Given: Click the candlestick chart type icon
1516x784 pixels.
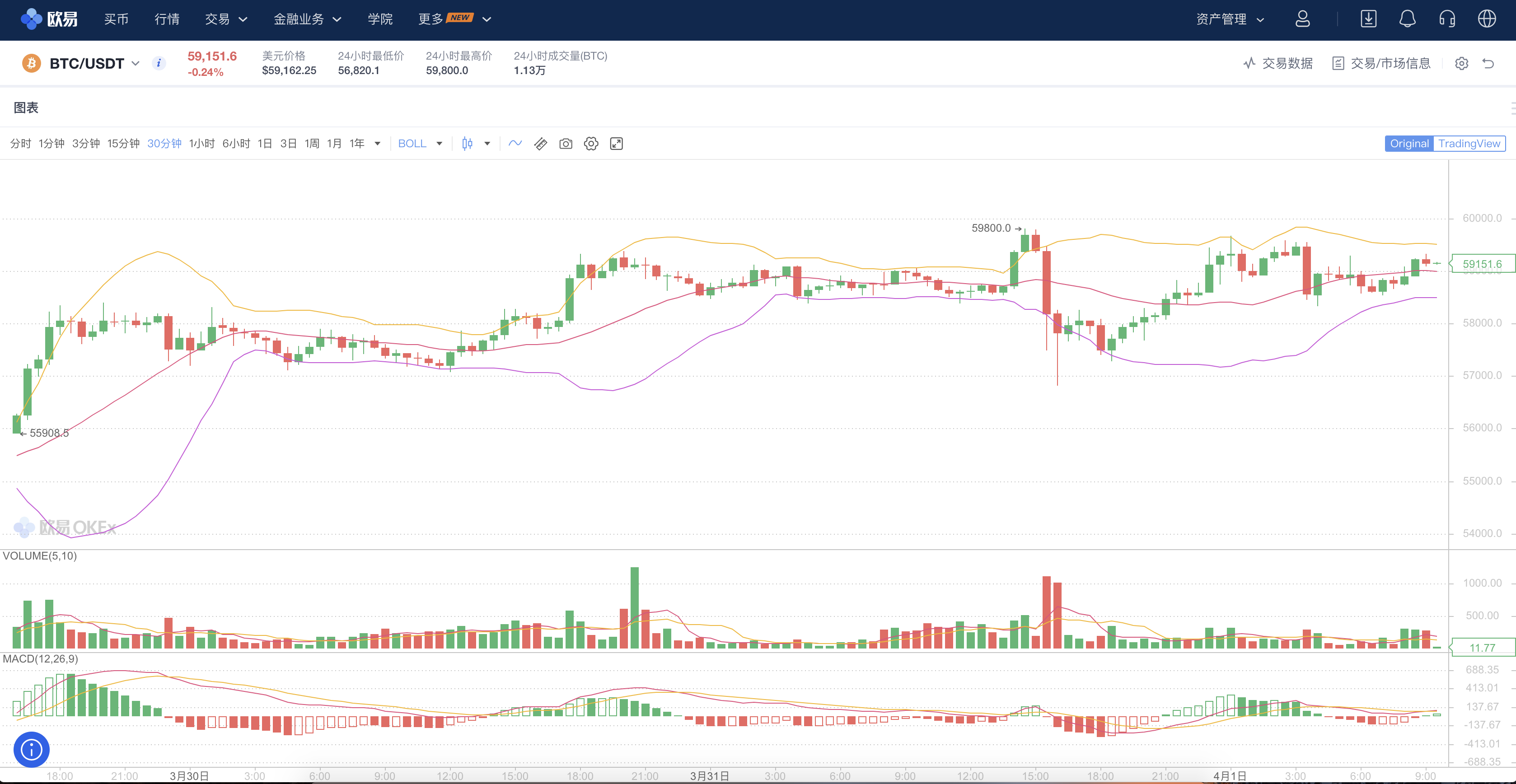Looking at the screenshot, I should tap(467, 144).
